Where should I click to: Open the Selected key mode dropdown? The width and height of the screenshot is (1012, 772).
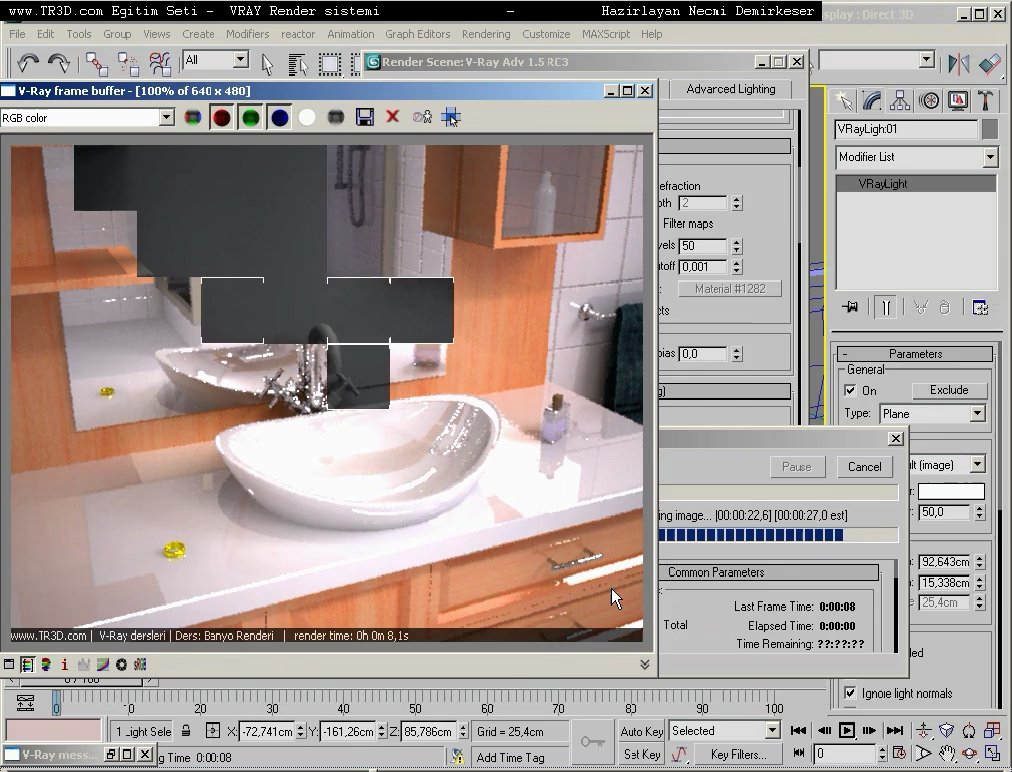click(x=773, y=731)
